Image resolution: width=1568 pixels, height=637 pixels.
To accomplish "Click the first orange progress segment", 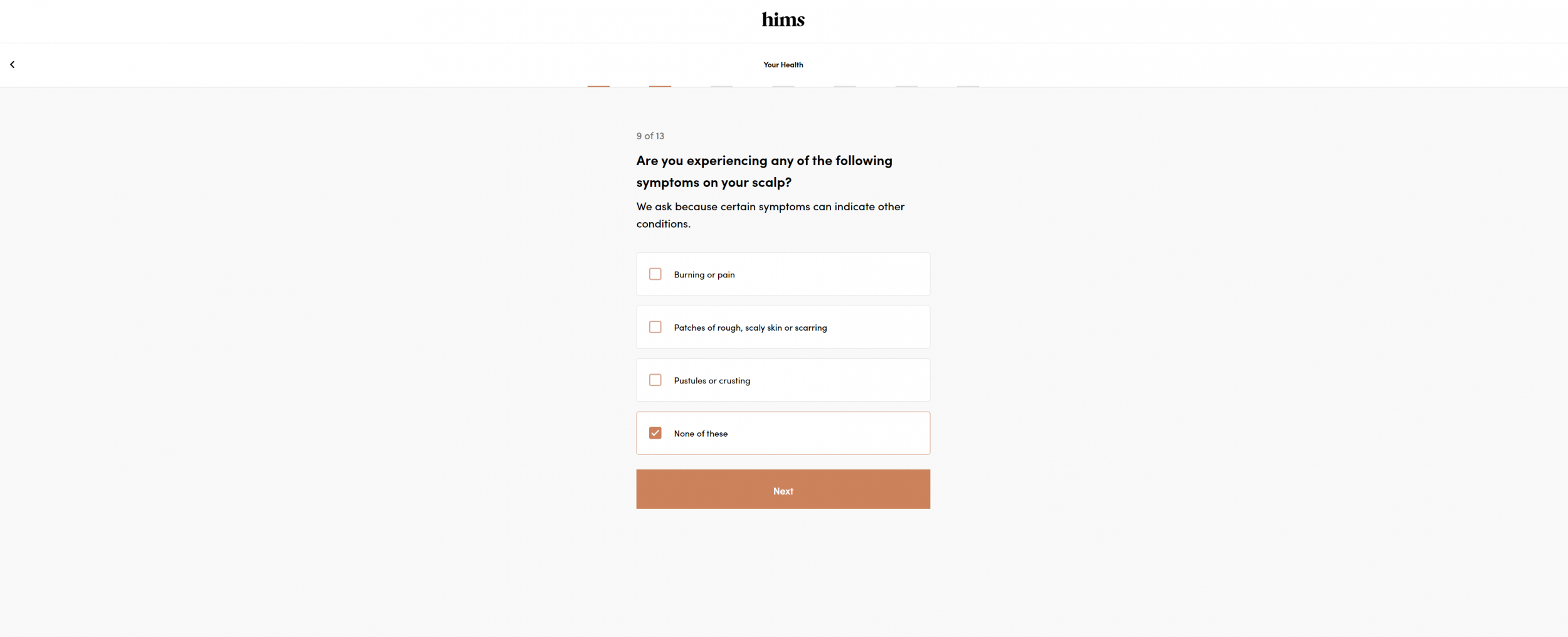I will tap(598, 86).
